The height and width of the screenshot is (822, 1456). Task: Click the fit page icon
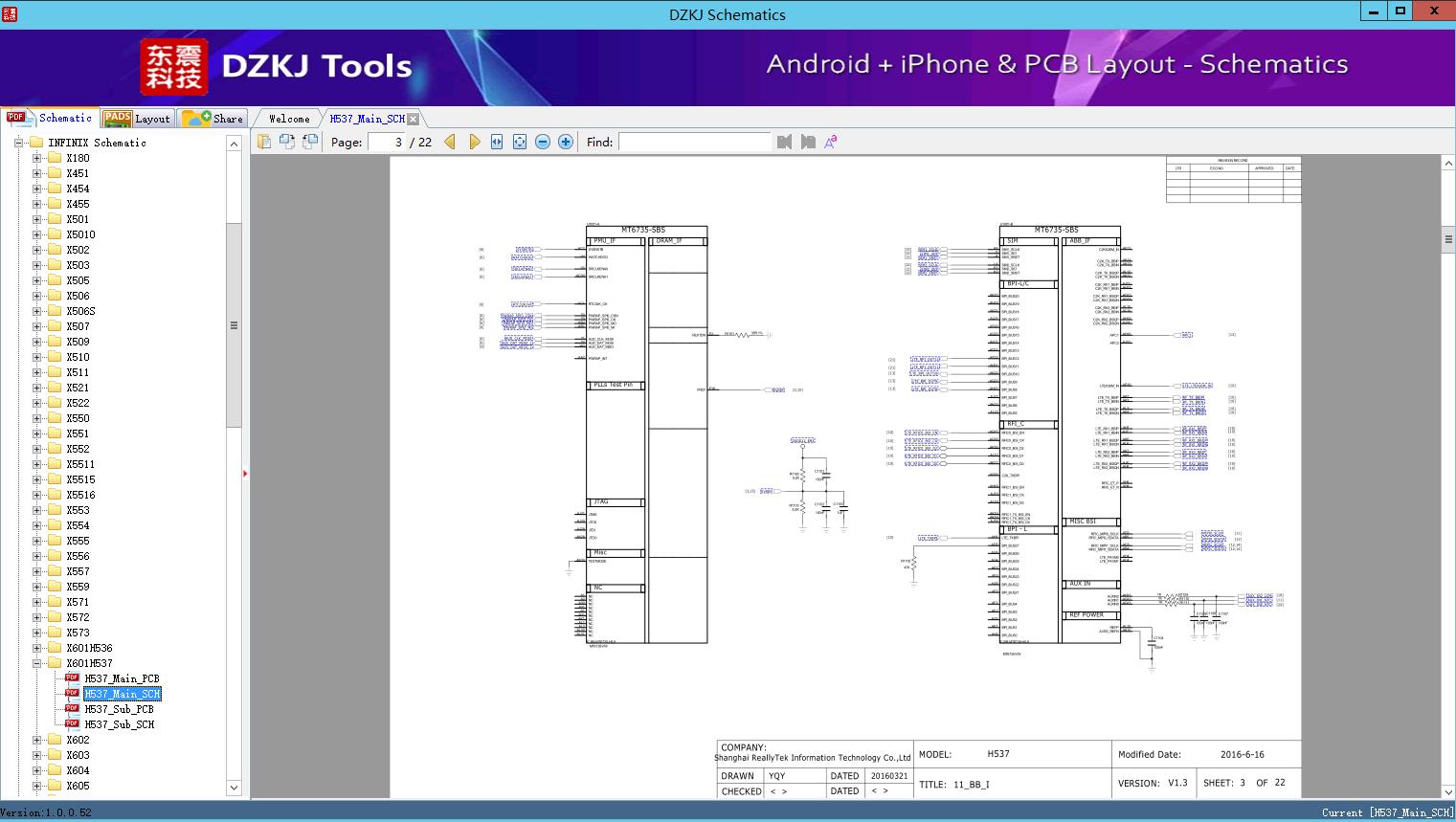520,142
